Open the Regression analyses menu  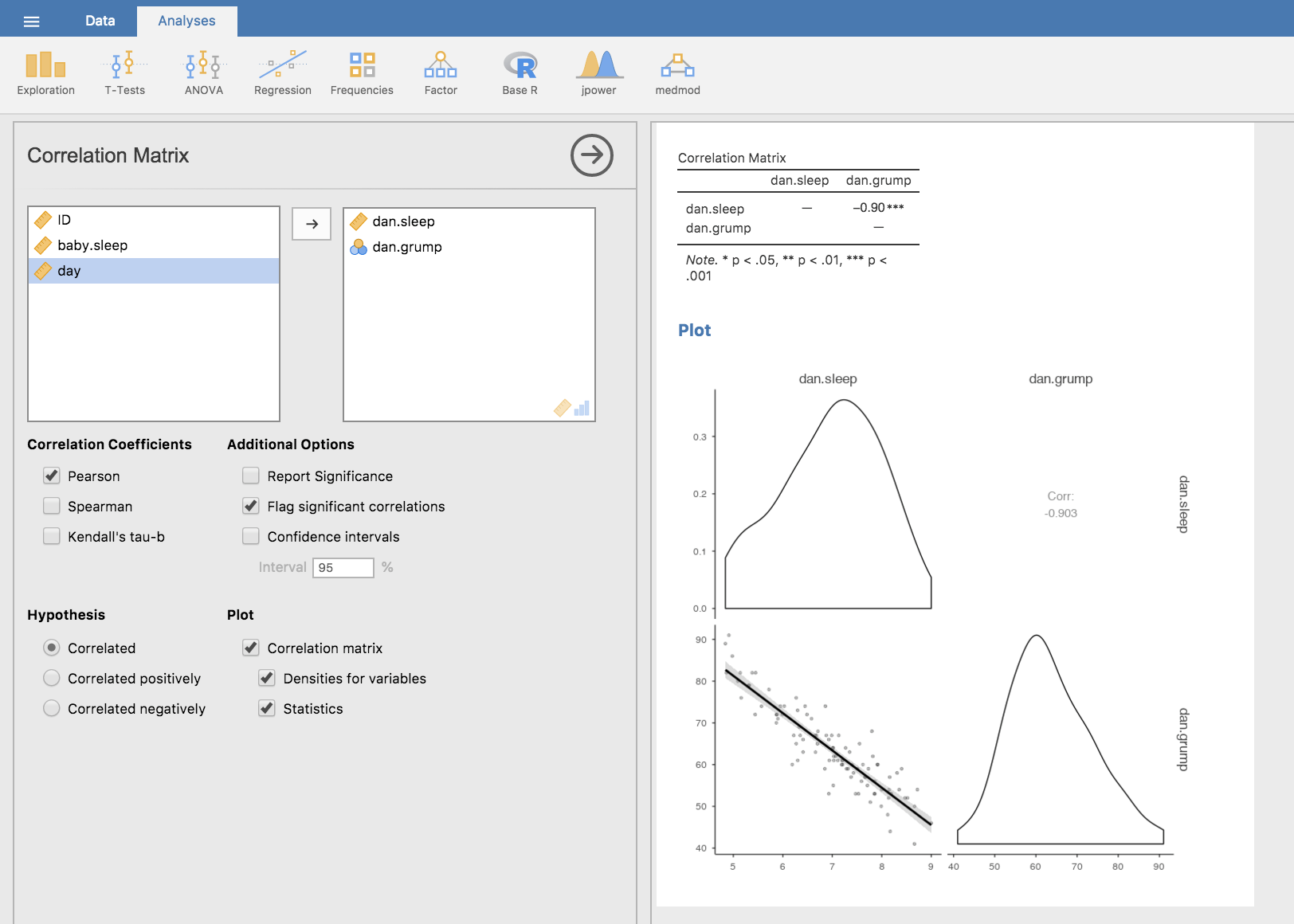[283, 73]
